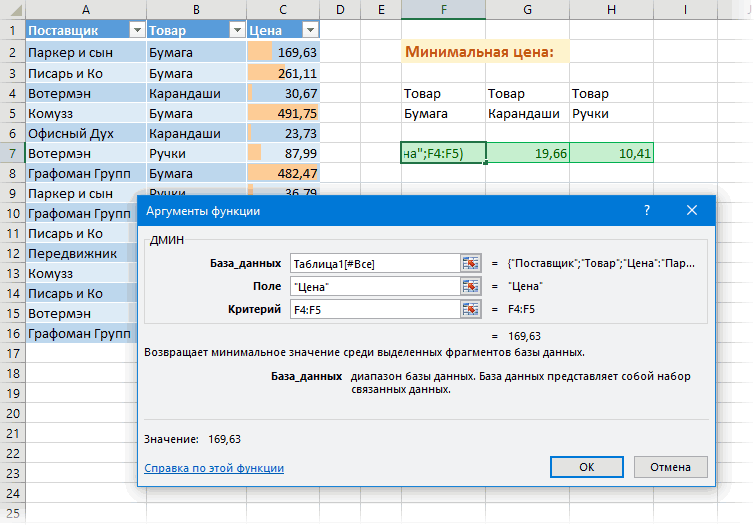Screen dimensions: 756x526
Task: Open the Цена column filter dropdown
Action: 310,30
